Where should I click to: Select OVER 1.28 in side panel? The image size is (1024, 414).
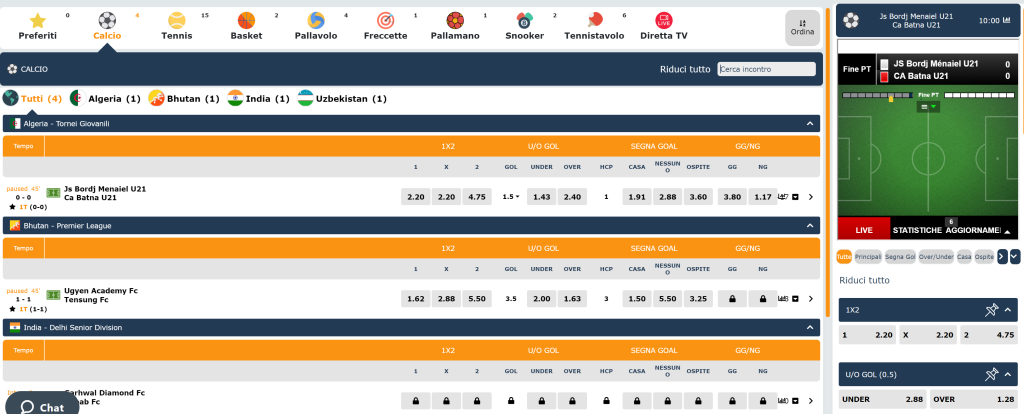click(975, 399)
